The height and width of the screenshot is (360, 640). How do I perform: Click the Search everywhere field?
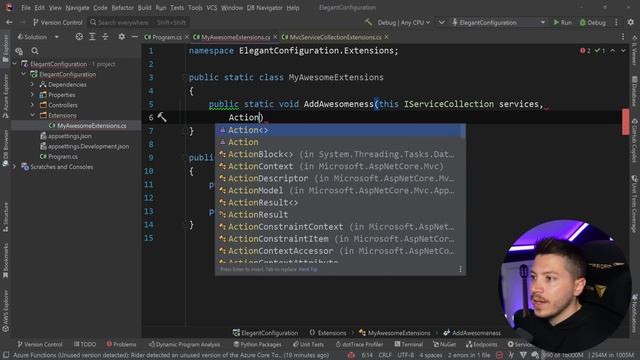point(138,22)
